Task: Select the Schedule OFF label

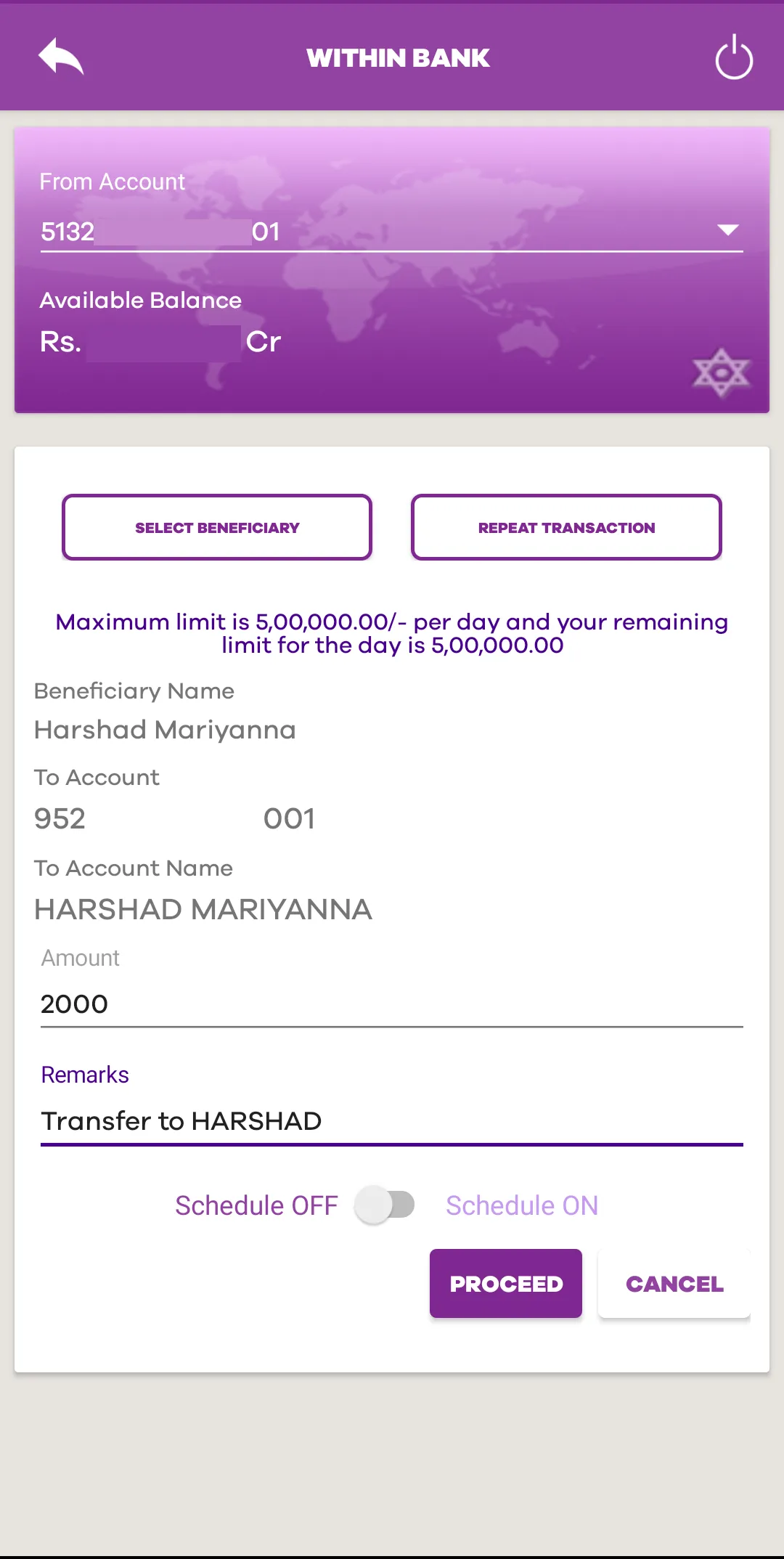Action: [x=256, y=1205]
